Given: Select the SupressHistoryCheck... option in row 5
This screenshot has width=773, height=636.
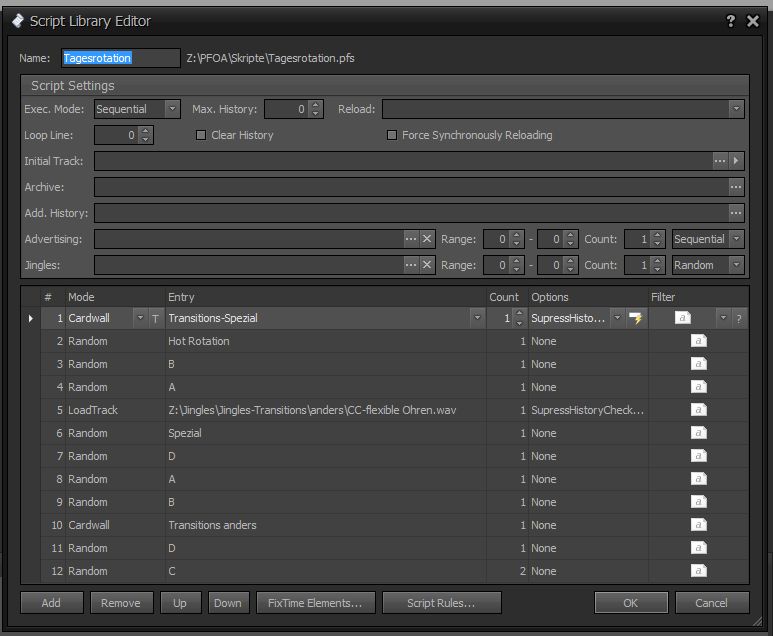Looking at the screenshot, I should [588, 410].
